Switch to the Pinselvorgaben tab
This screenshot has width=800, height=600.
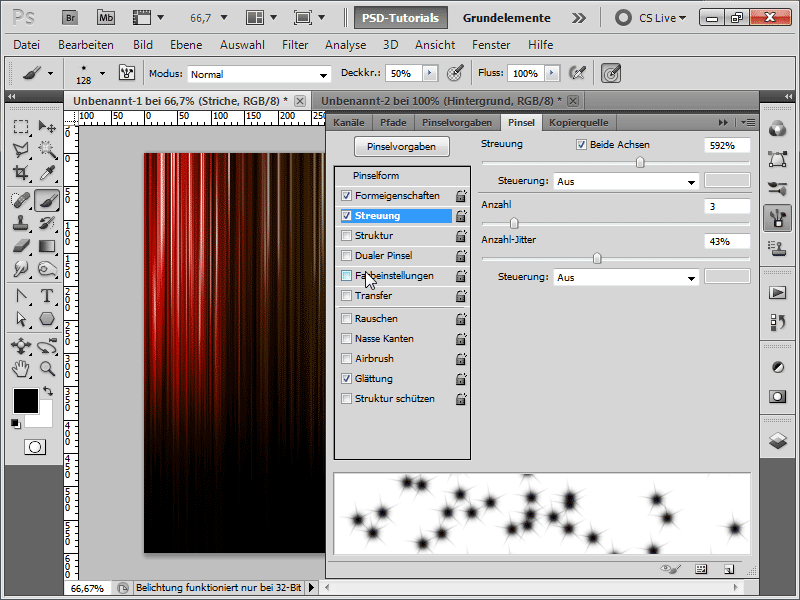(457, 122)
